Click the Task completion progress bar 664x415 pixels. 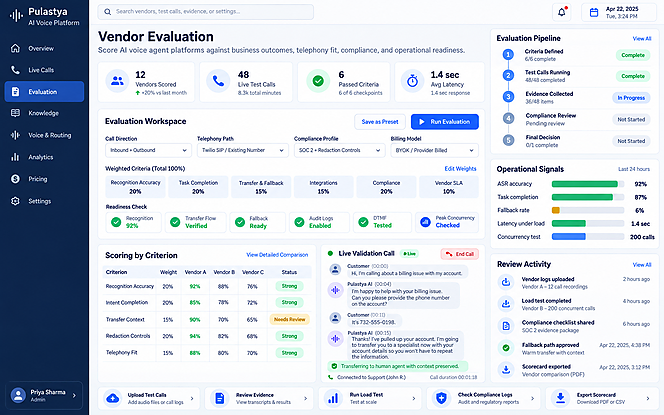tap(588, 197)
